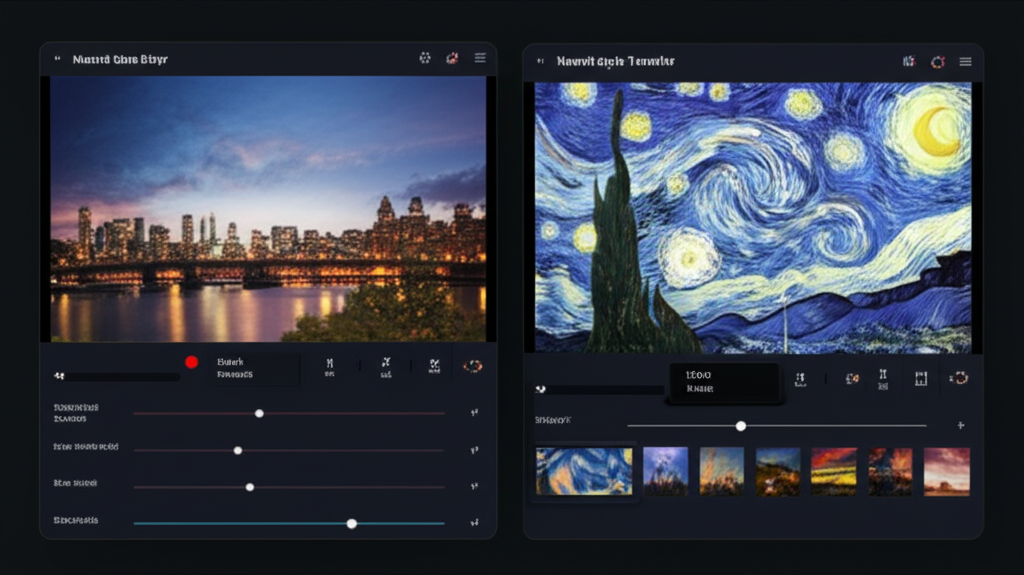Open the hamburger menu in left panel header
Screen dimensions: 1024x575
(480, 58)
